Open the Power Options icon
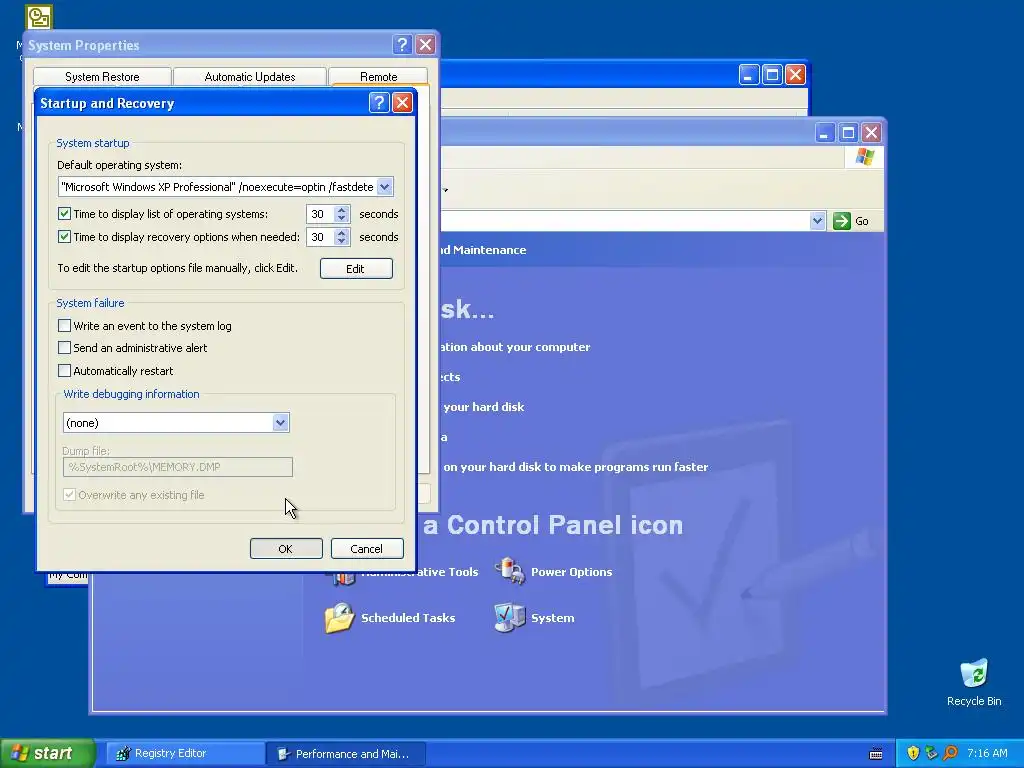1024x768 pixels. click(x=510, y=571)
